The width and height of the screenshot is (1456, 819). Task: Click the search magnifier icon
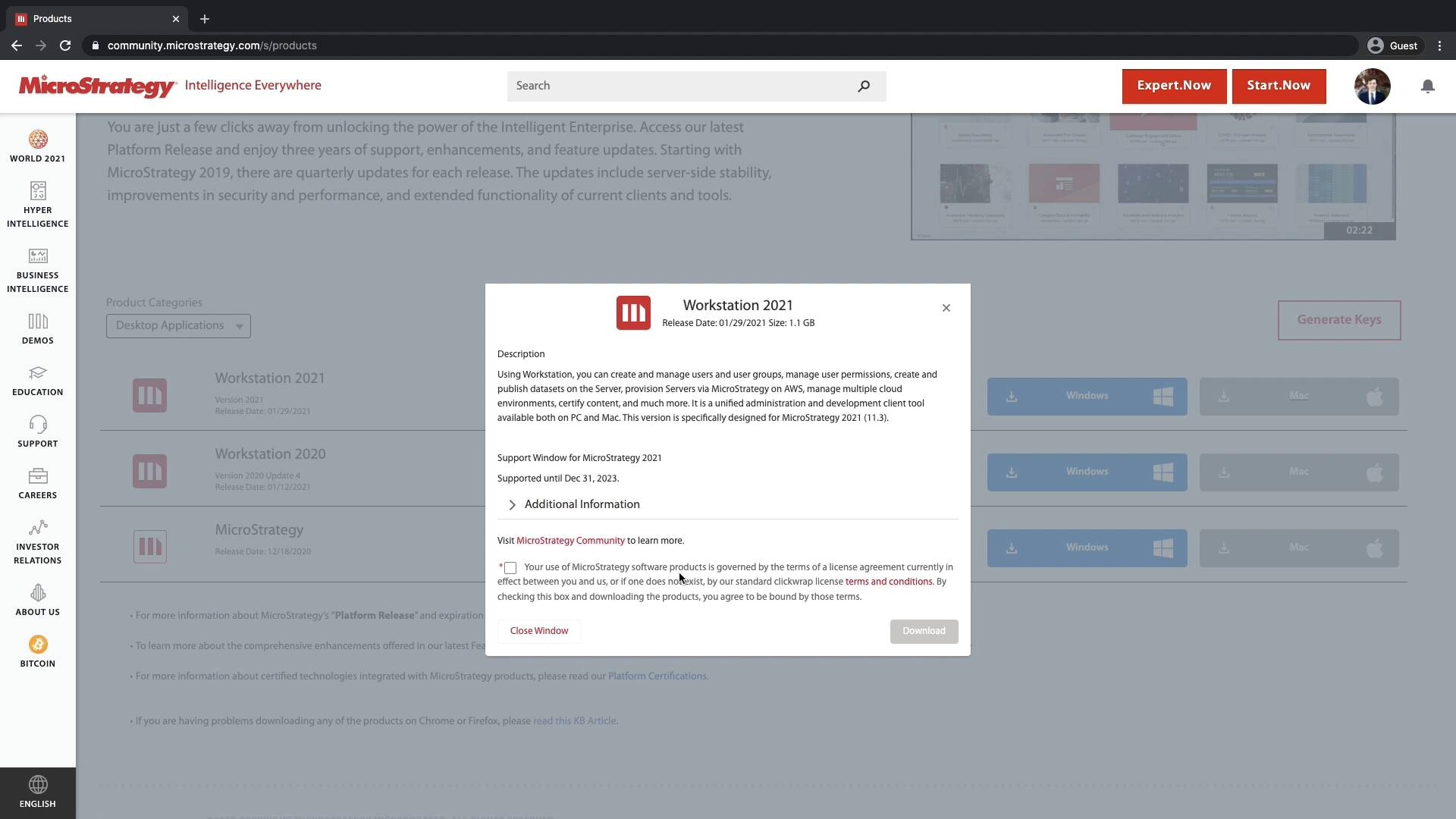tap(864, 86)
